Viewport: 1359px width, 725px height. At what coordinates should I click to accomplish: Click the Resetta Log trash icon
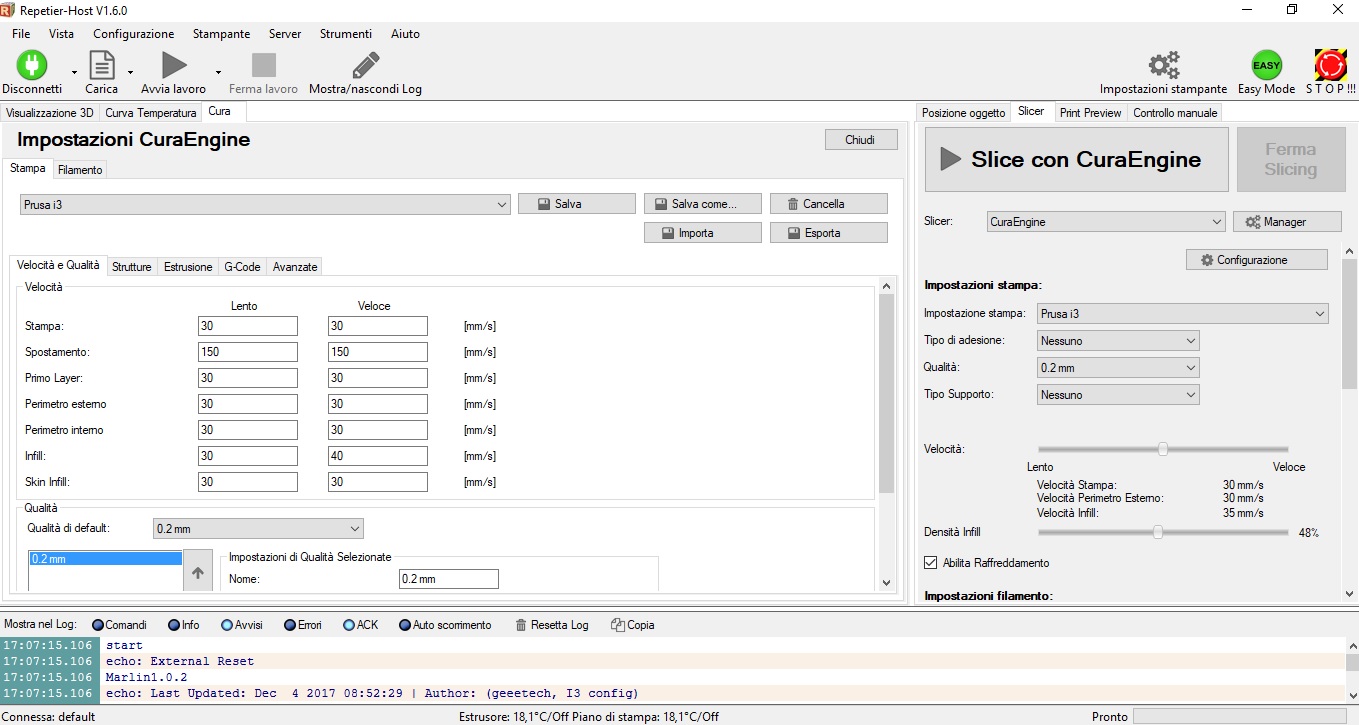pyautogui.click(x=521, y=625)
